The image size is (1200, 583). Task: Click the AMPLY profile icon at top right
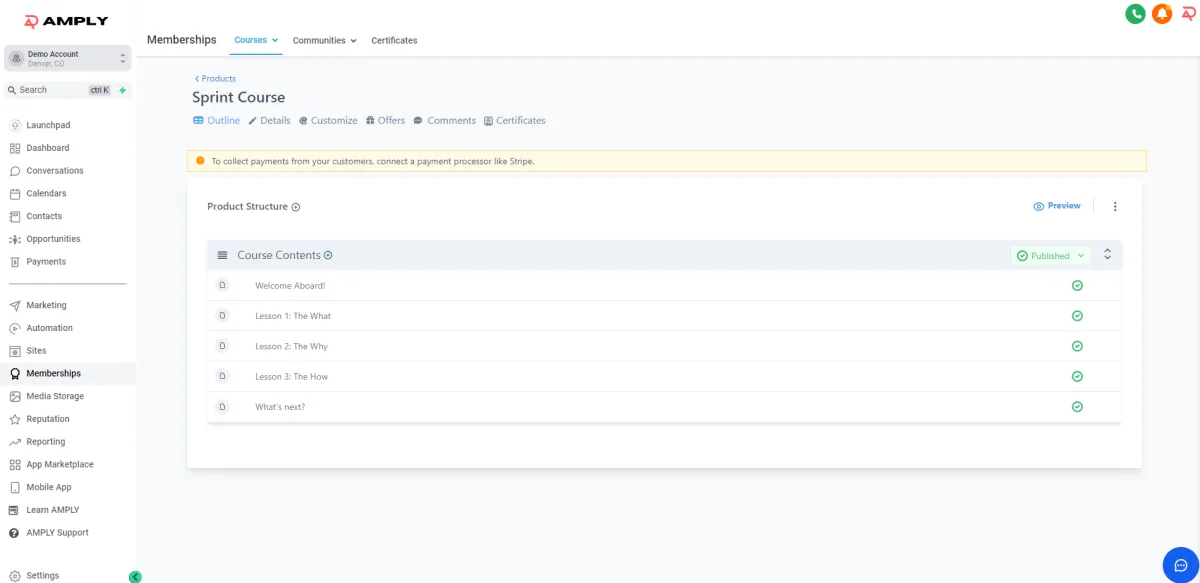[1188, 13]
